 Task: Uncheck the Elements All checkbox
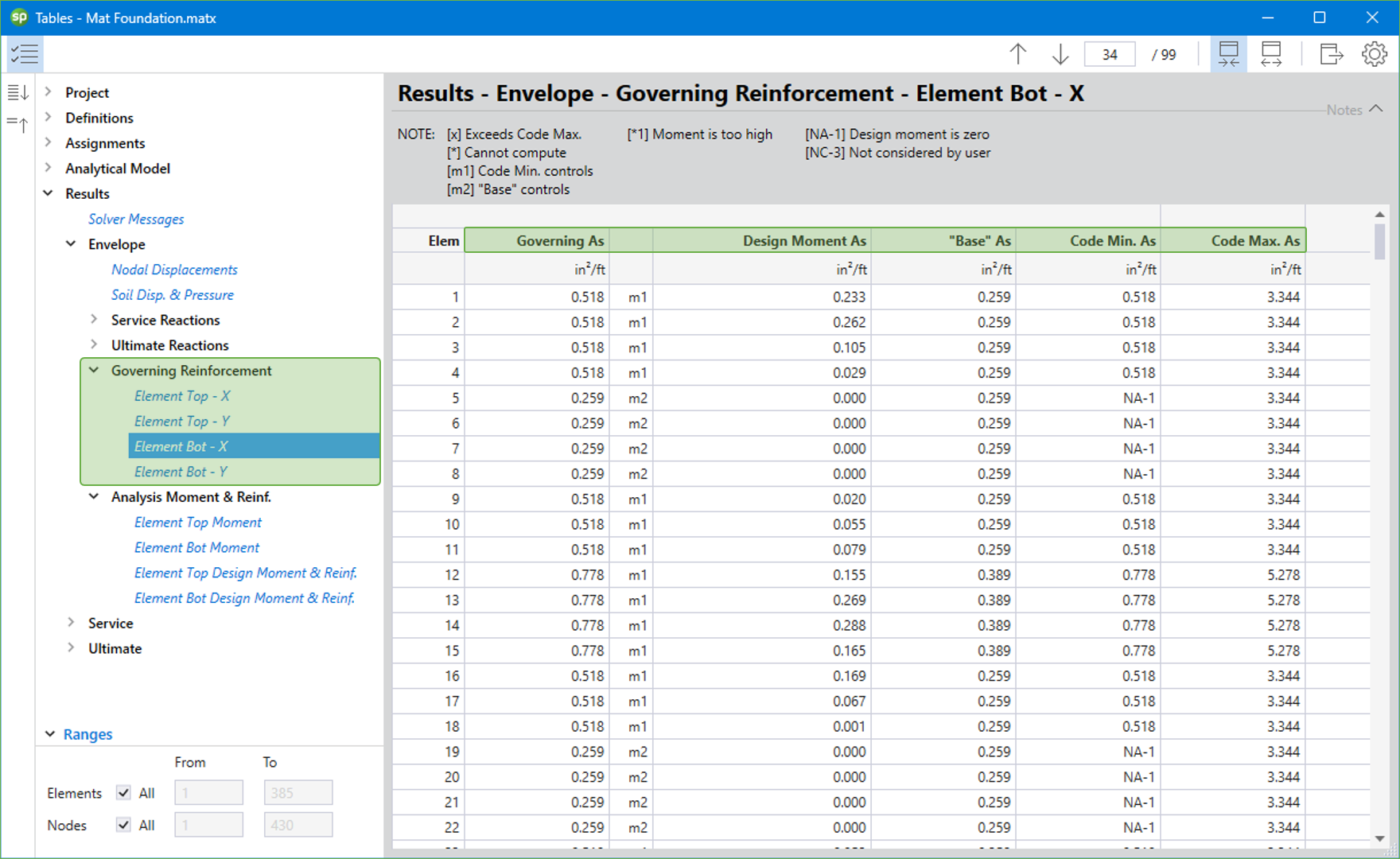tap(123, 793)
